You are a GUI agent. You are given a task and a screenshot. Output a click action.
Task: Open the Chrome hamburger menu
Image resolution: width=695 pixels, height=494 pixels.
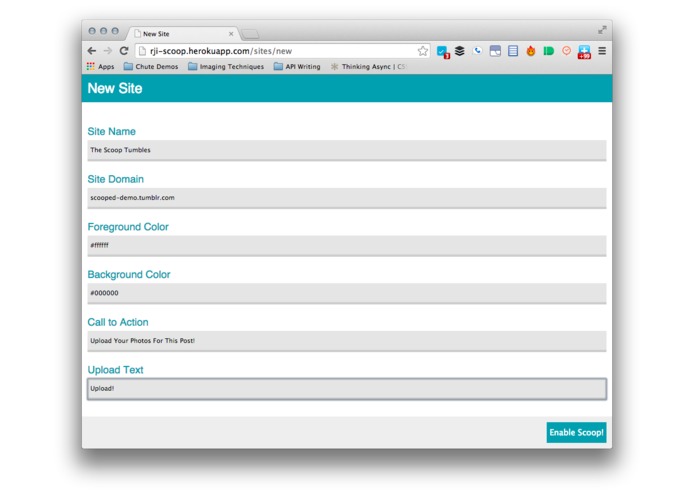point(602,51)
